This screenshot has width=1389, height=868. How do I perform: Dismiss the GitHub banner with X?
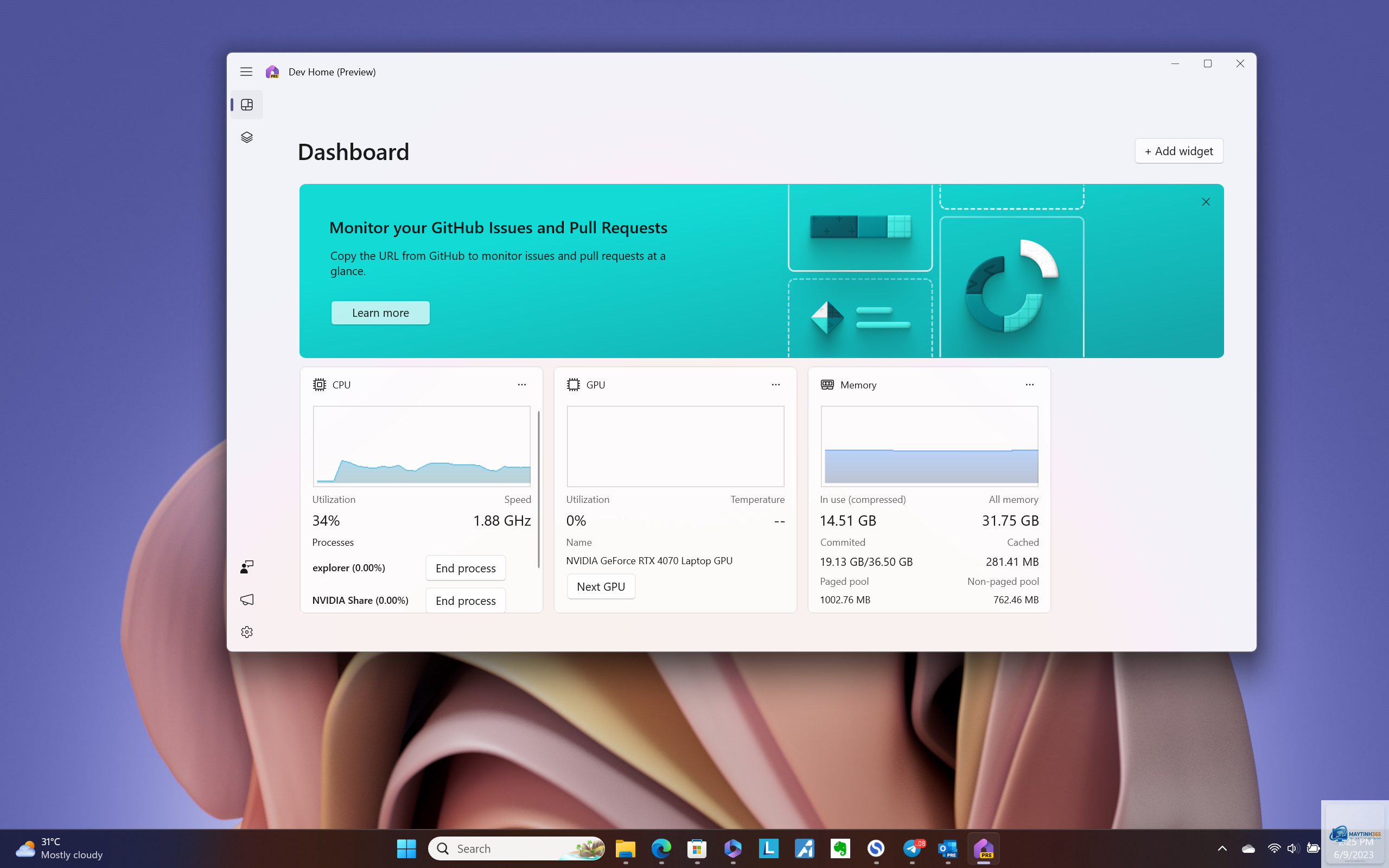1206,201
